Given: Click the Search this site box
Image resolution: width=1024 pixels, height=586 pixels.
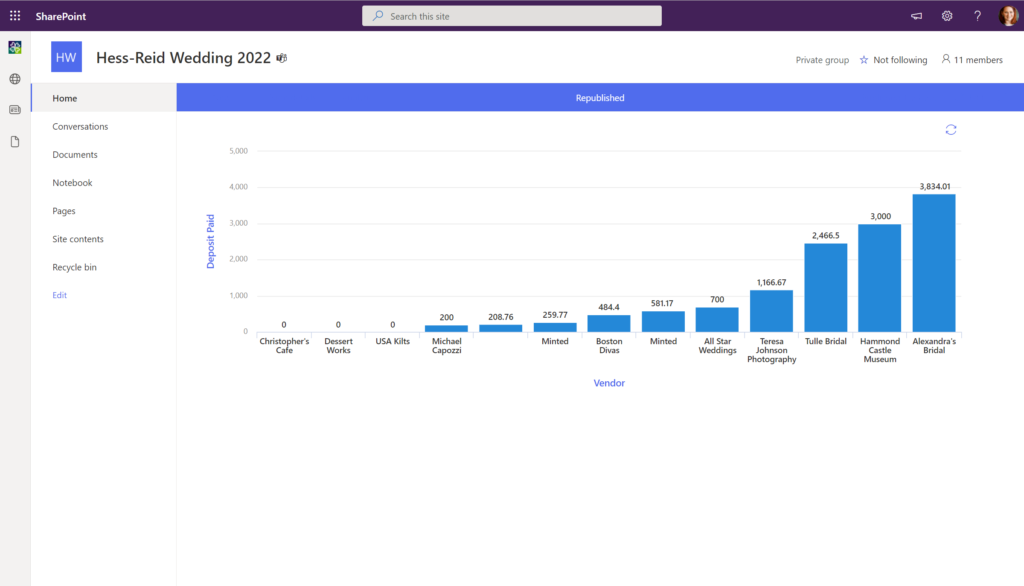Looking at the screenshot, I should (512, 16).
